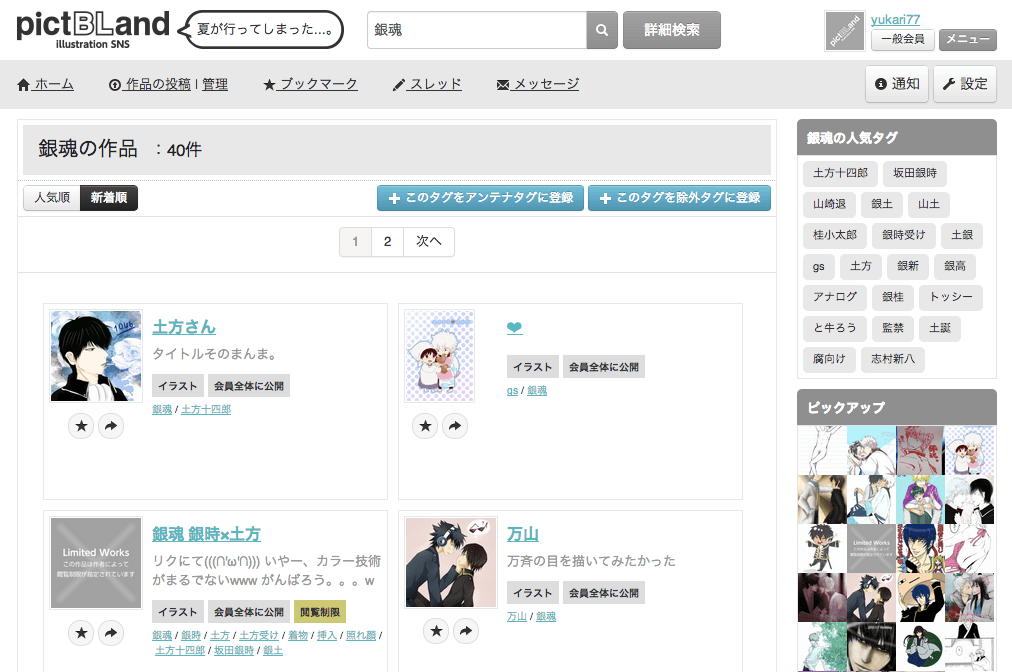
Task: Click the pictBLand logo
Action: click(x=93, y=30)
